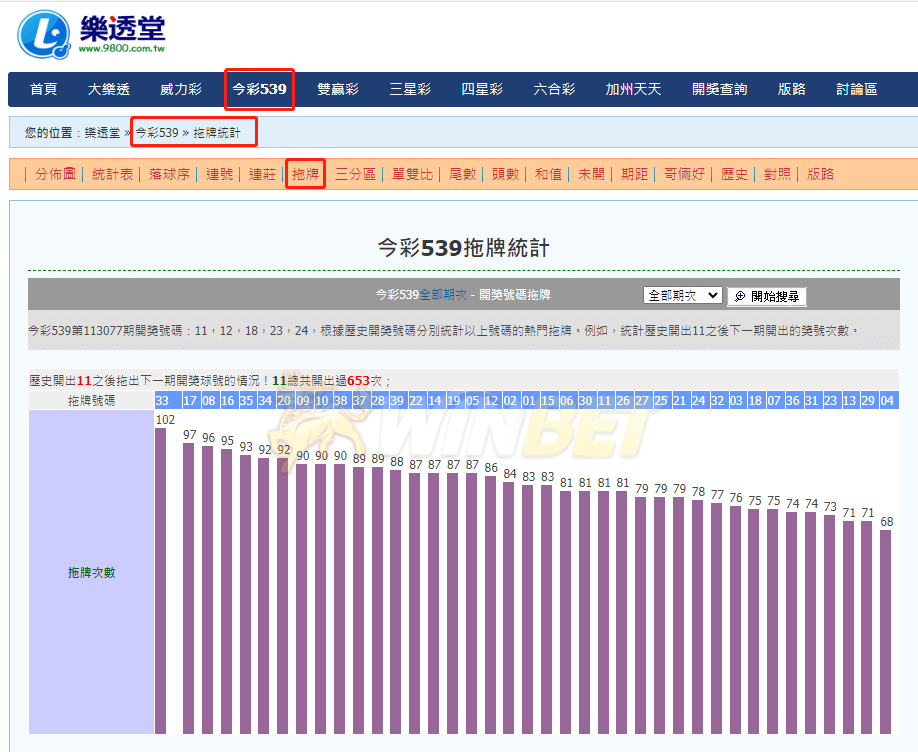Viewport: 918px width, 752px height.
Task: Open the 頭數 sub-tab
Action: (505, 174)
